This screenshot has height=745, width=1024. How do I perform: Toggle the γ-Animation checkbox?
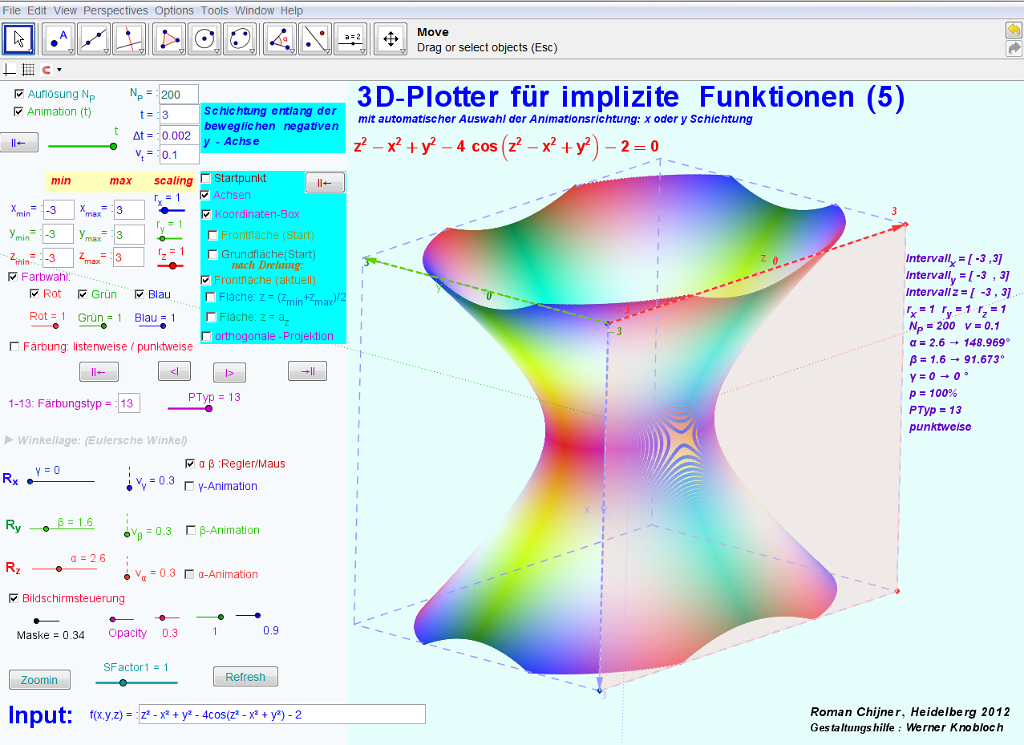pos(190,486)
